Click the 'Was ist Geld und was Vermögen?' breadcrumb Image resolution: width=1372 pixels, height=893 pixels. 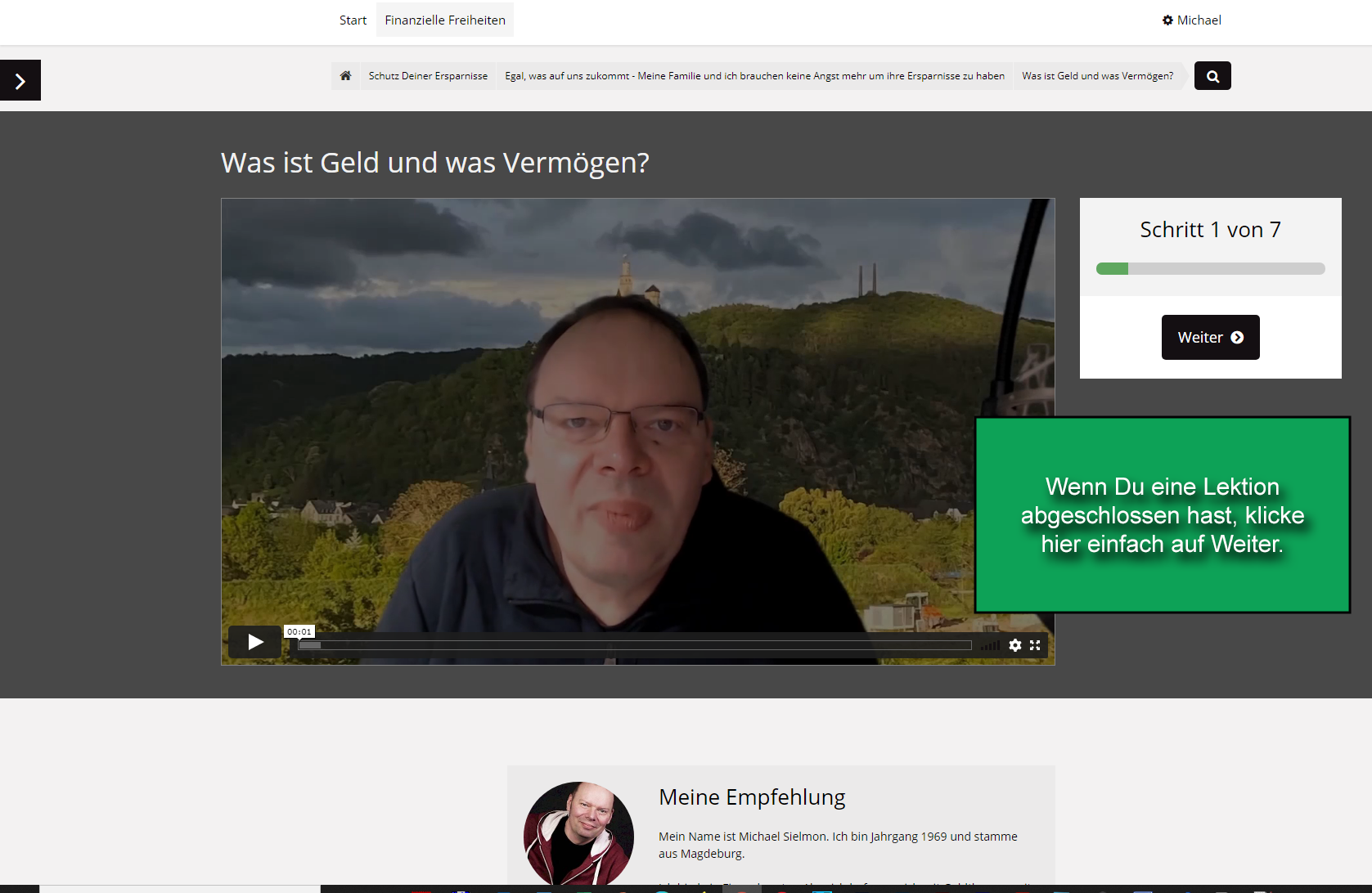pos(1097,76)
